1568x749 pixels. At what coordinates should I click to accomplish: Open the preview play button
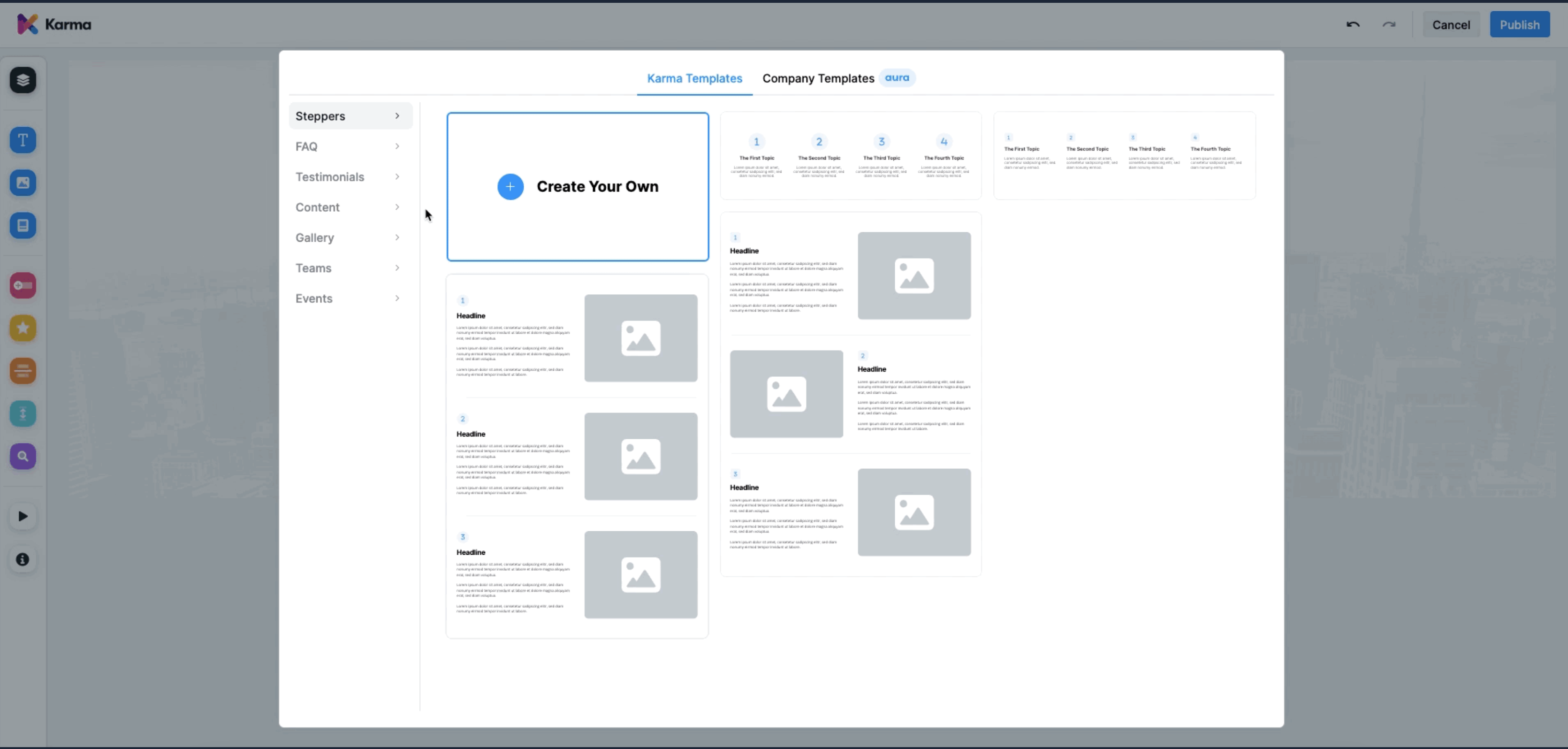coord(23,516)
